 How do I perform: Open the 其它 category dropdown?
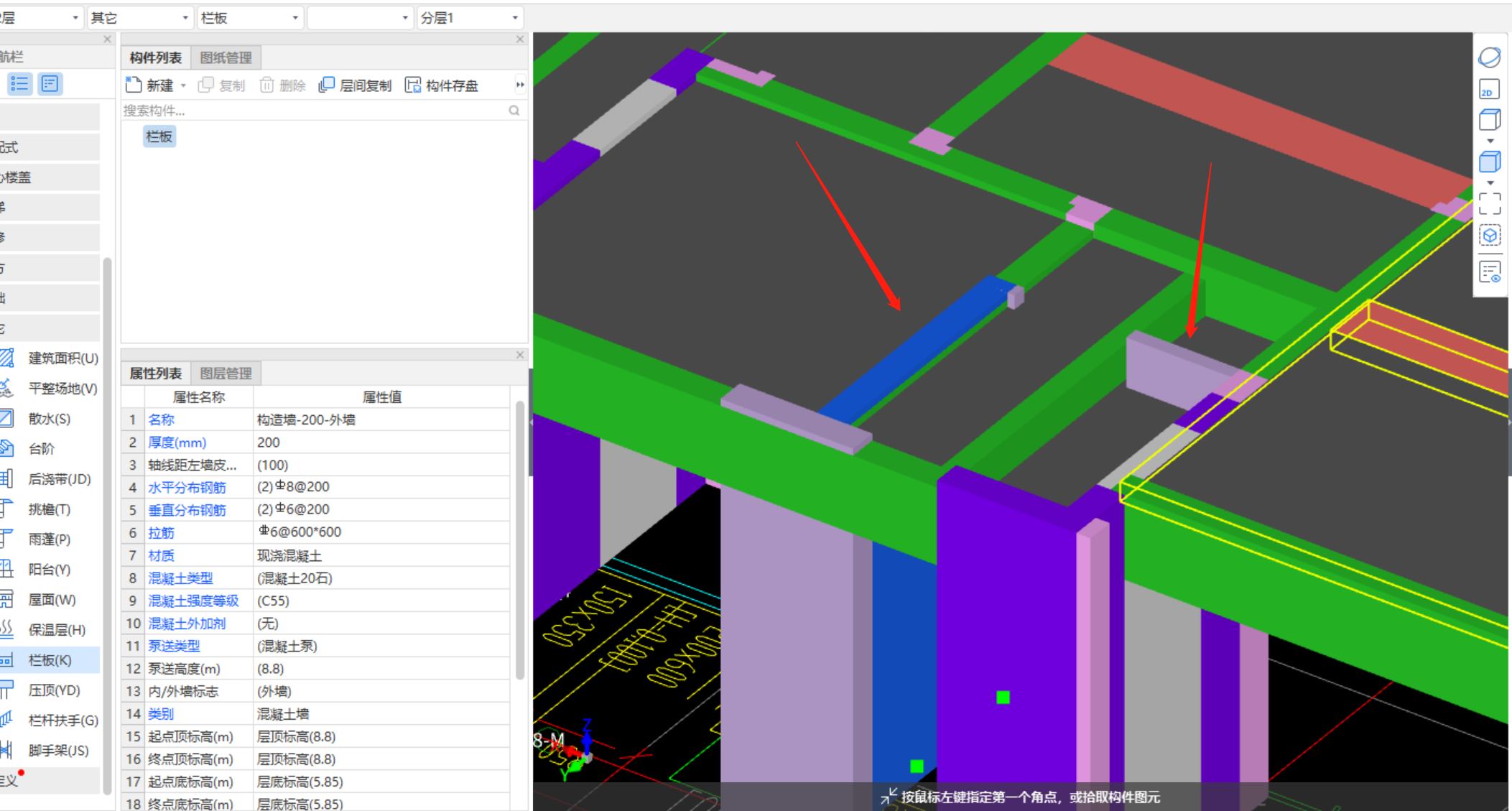pos(140,18)
